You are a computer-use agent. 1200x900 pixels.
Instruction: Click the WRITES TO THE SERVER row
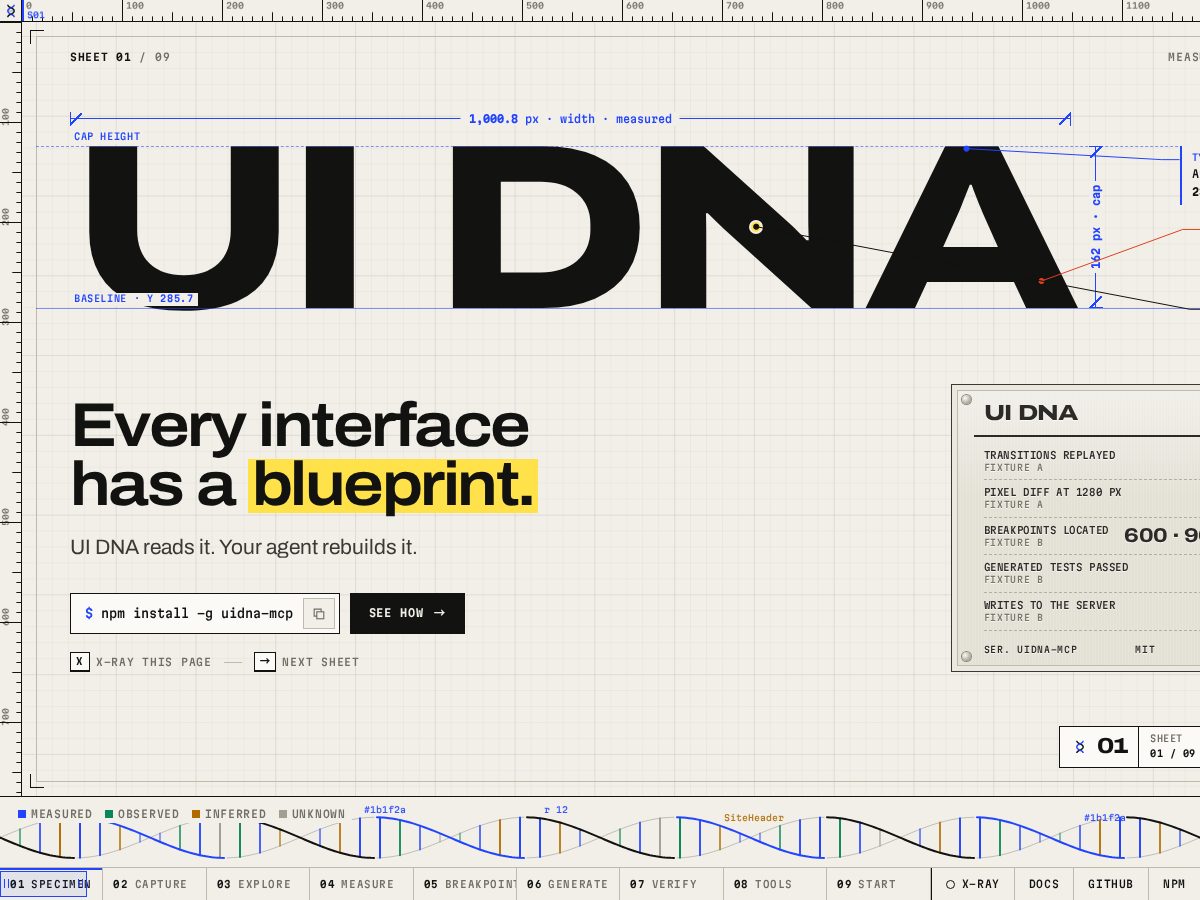pyautogui.click(x=1091, y=611)
